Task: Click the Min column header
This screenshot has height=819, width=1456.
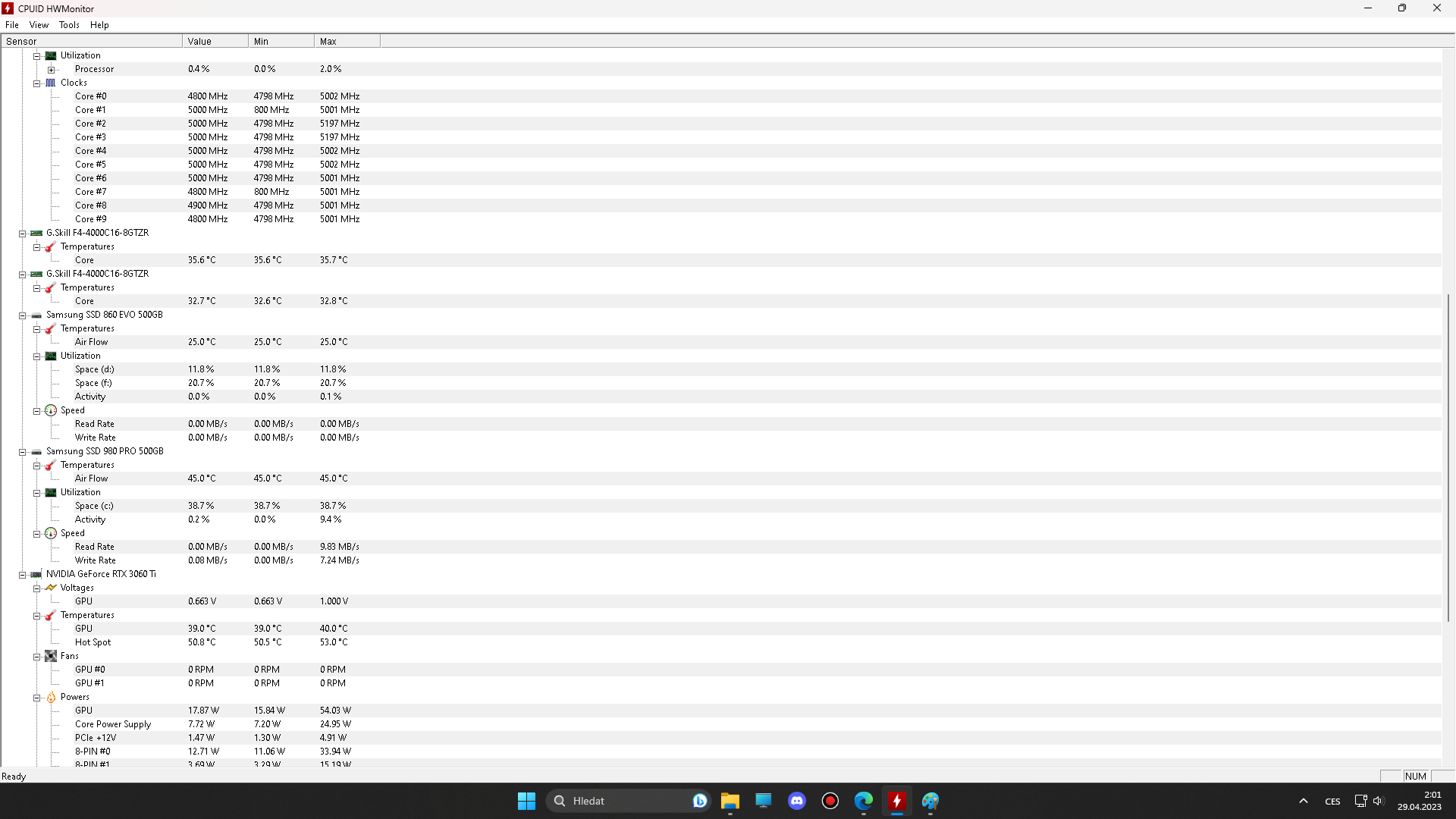Action: [281, 42]
